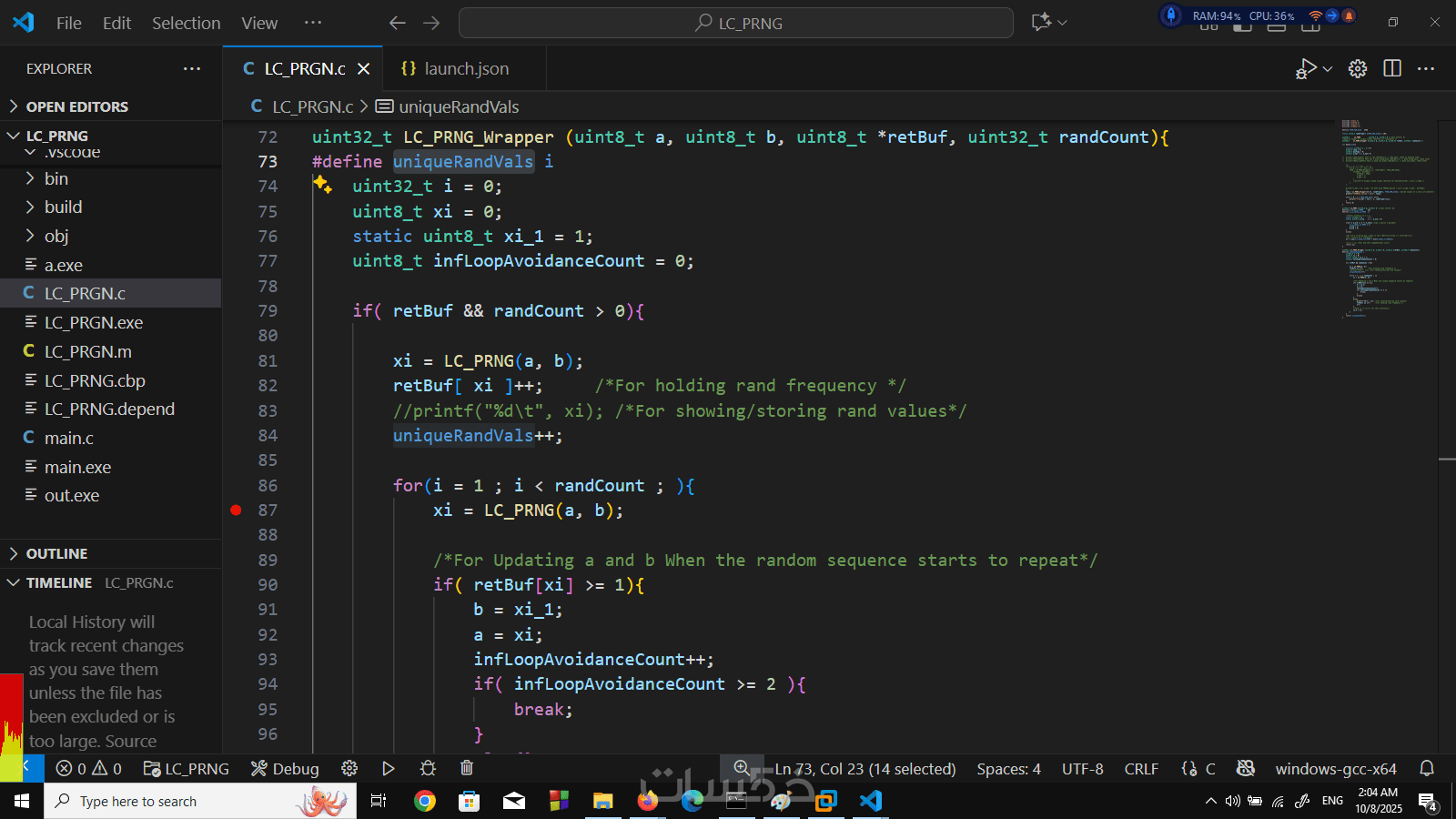
Task: Open the Copilot chat icon in title bar
Action: (x=1041, y=23)
